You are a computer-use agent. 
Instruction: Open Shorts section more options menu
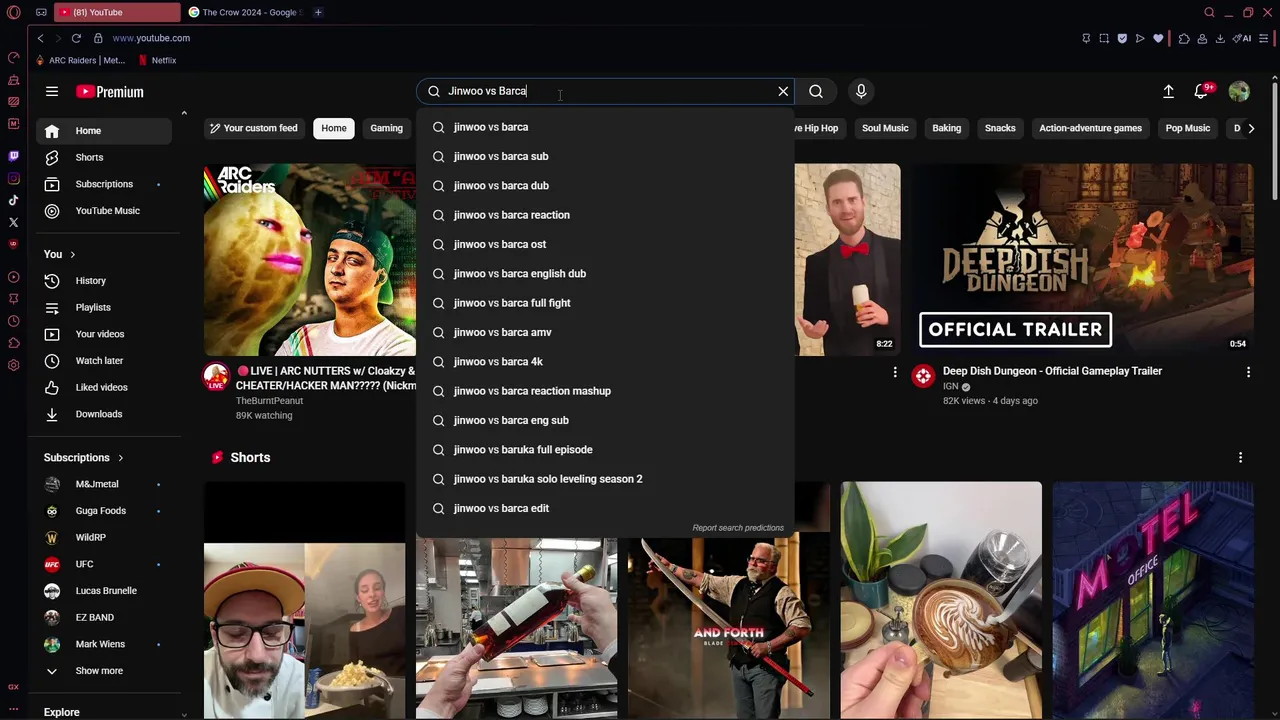pos(1240,458)
